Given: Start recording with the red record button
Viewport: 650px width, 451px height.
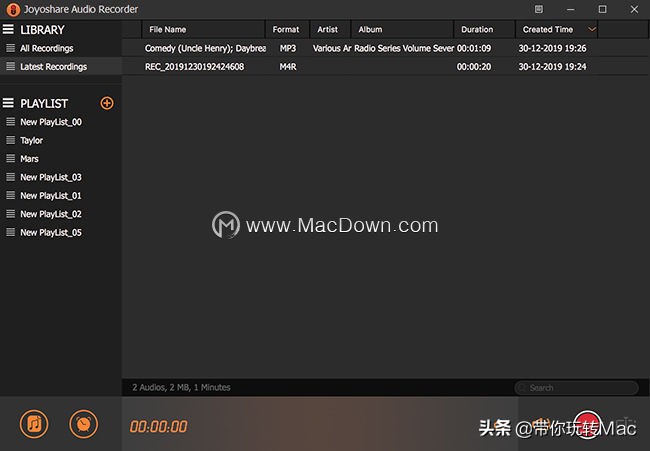Looking at the screenshot, I should tap(587, 424).
